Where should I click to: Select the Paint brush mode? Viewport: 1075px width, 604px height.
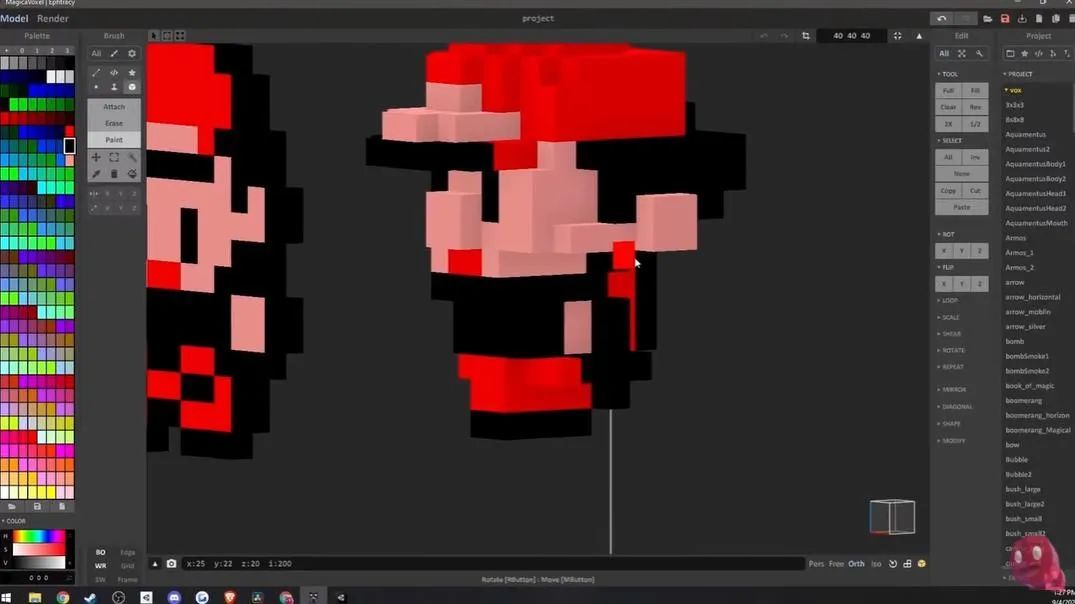coord(114,140)
